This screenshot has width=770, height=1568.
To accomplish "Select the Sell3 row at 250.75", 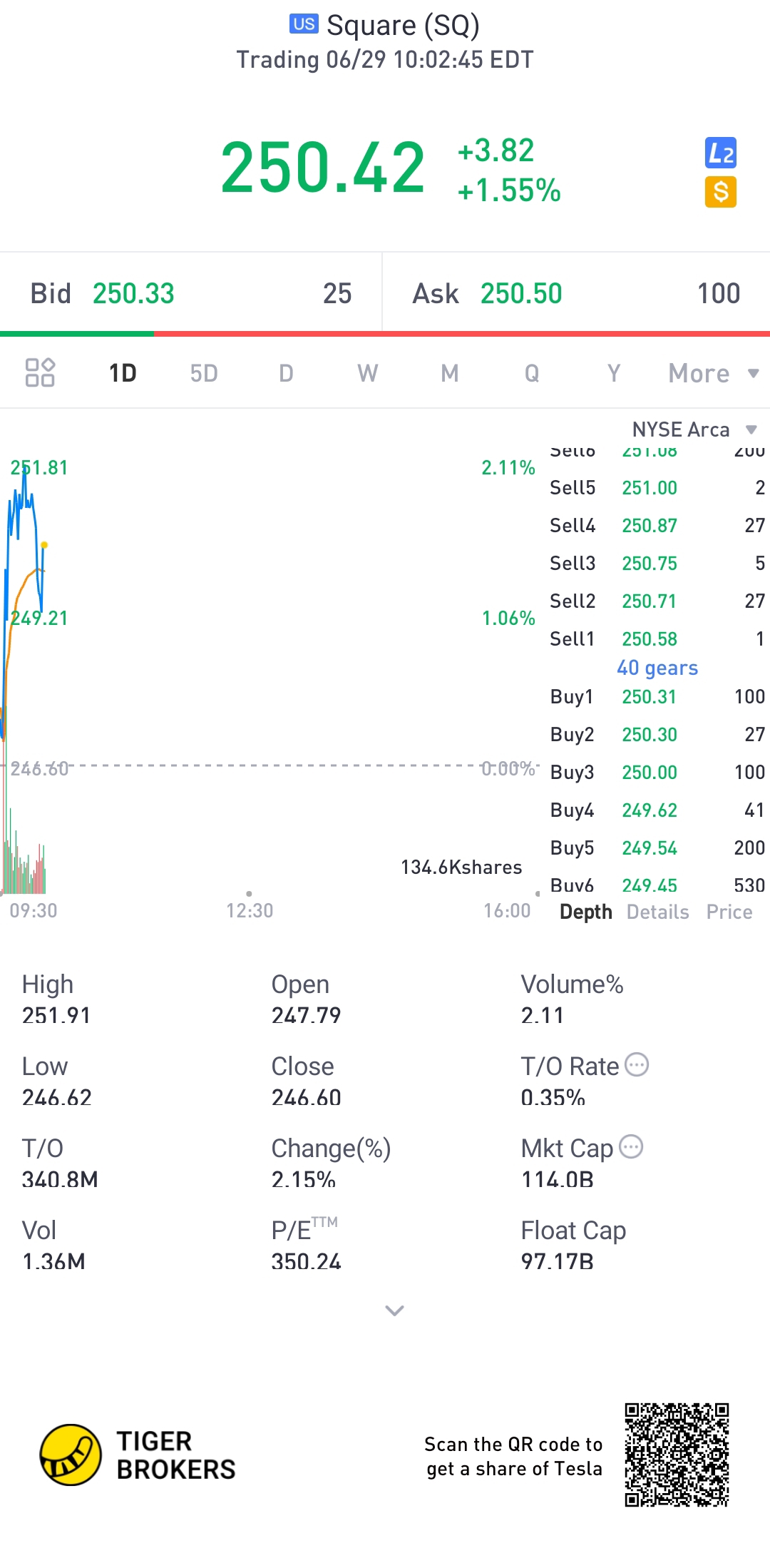I will pos(657,563).
